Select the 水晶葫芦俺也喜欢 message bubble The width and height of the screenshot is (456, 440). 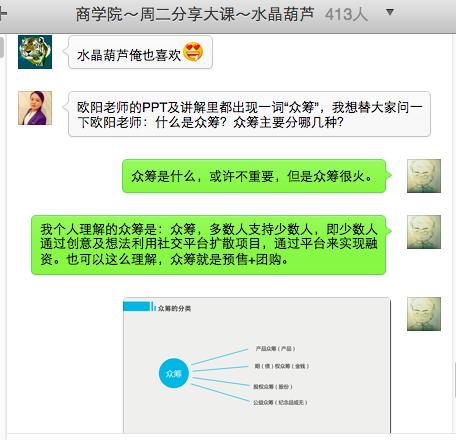[x=140, y=53]
